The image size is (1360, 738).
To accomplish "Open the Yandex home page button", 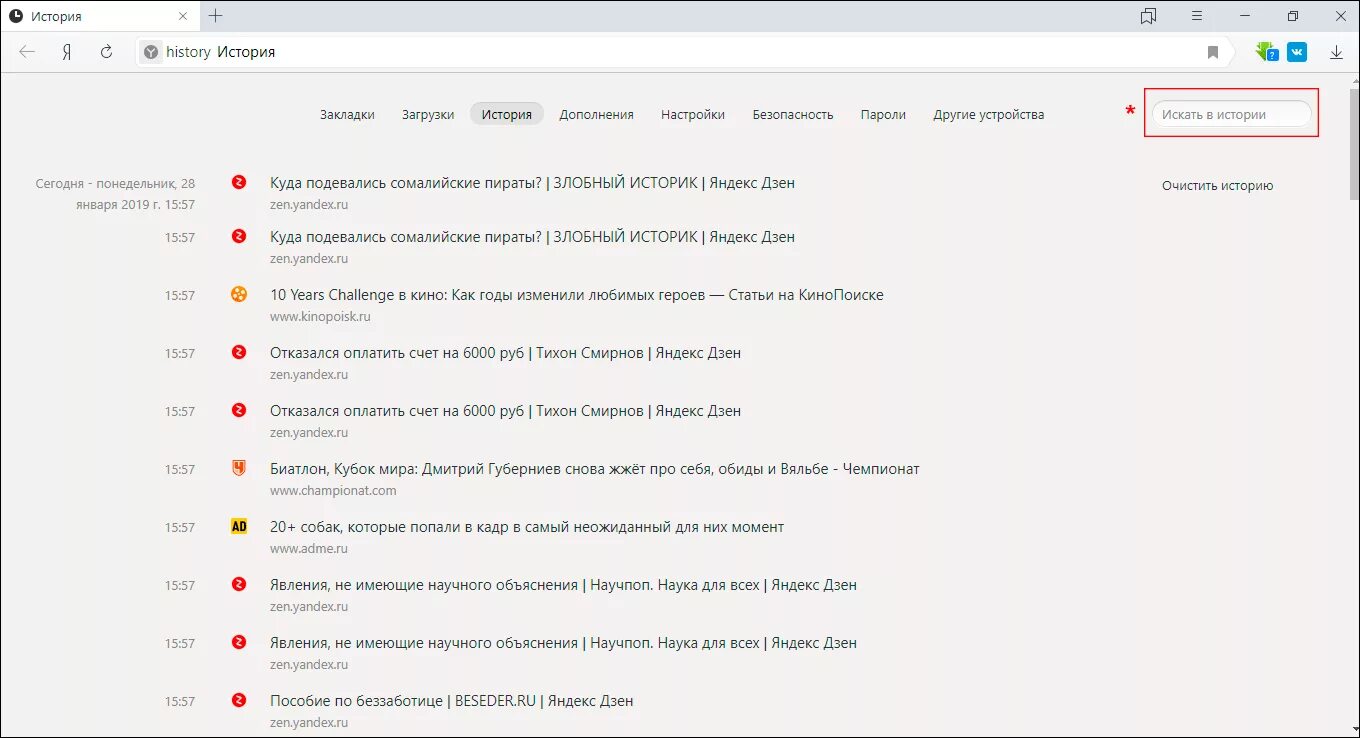I will 66,52.
